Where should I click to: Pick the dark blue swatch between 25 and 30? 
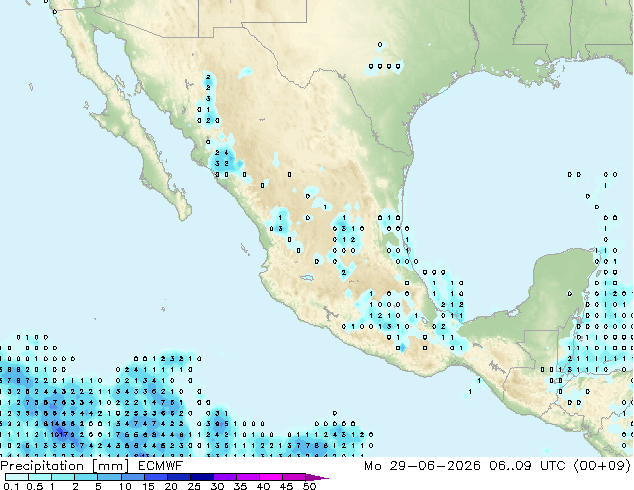tap(201, 477)
